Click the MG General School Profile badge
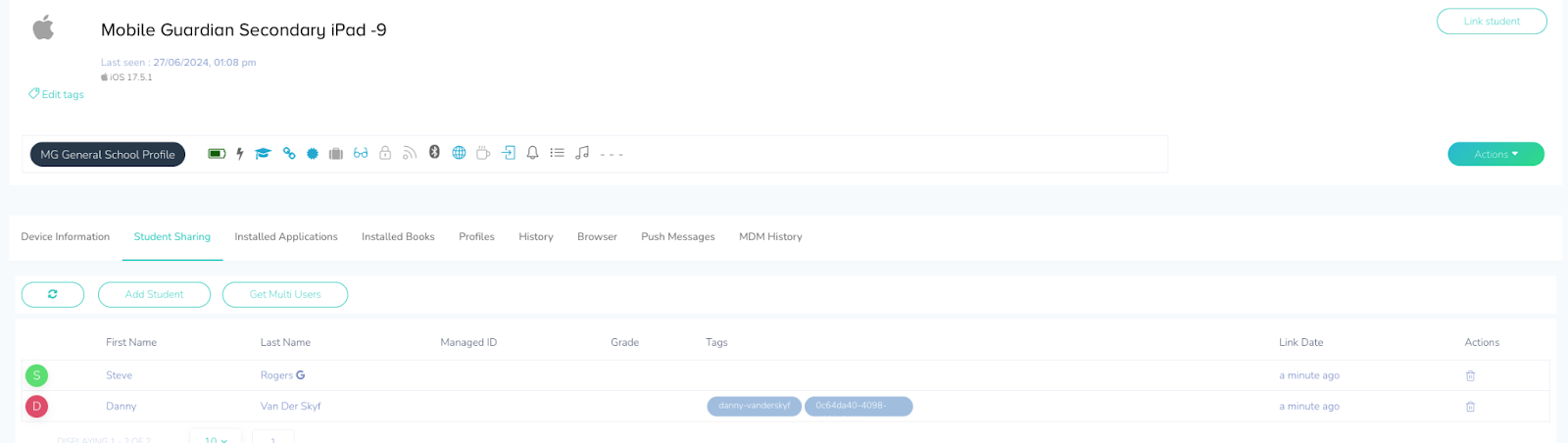Viewport: 1568px width, 443px height. click(108, 154)
